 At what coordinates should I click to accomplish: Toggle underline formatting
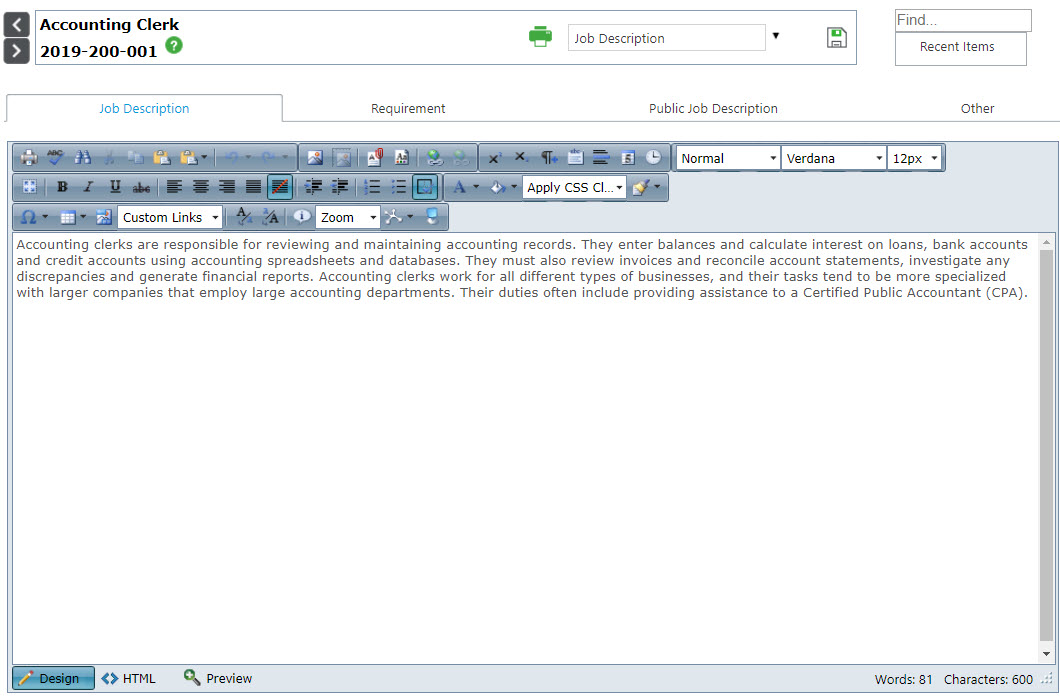pos(115,187)
